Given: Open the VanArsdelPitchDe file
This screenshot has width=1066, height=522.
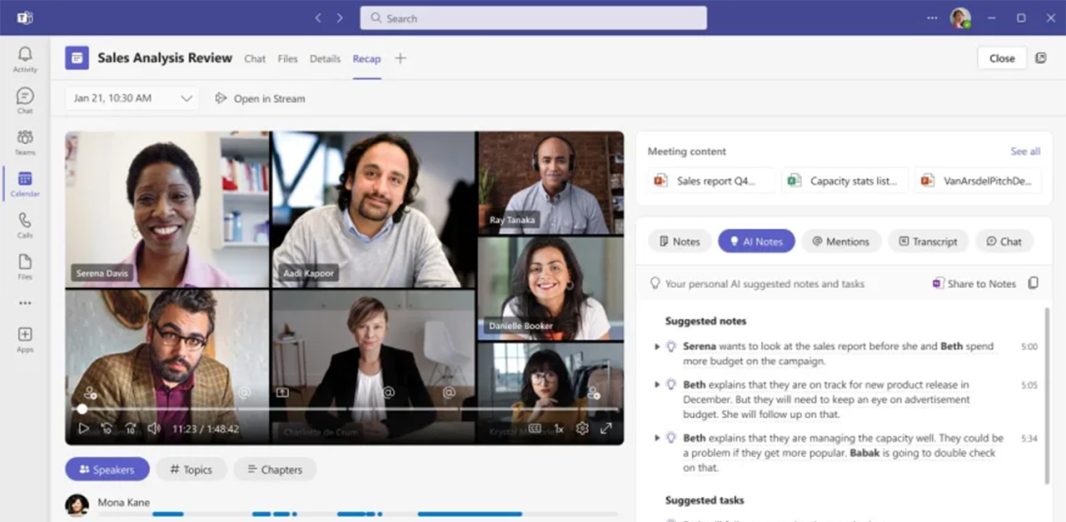Looking at the screenshot, I should (x=978, y=181).
